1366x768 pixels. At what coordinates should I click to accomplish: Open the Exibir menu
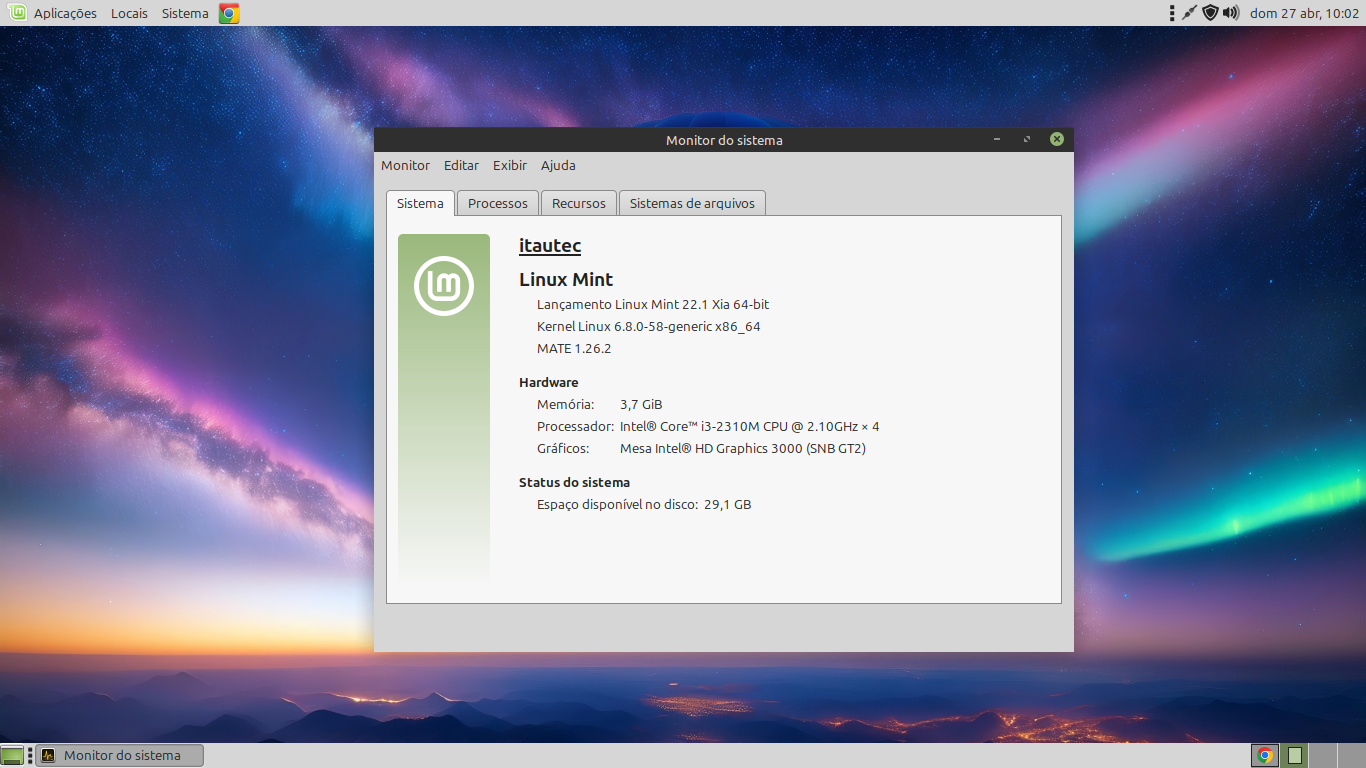(x=510, y=165)
